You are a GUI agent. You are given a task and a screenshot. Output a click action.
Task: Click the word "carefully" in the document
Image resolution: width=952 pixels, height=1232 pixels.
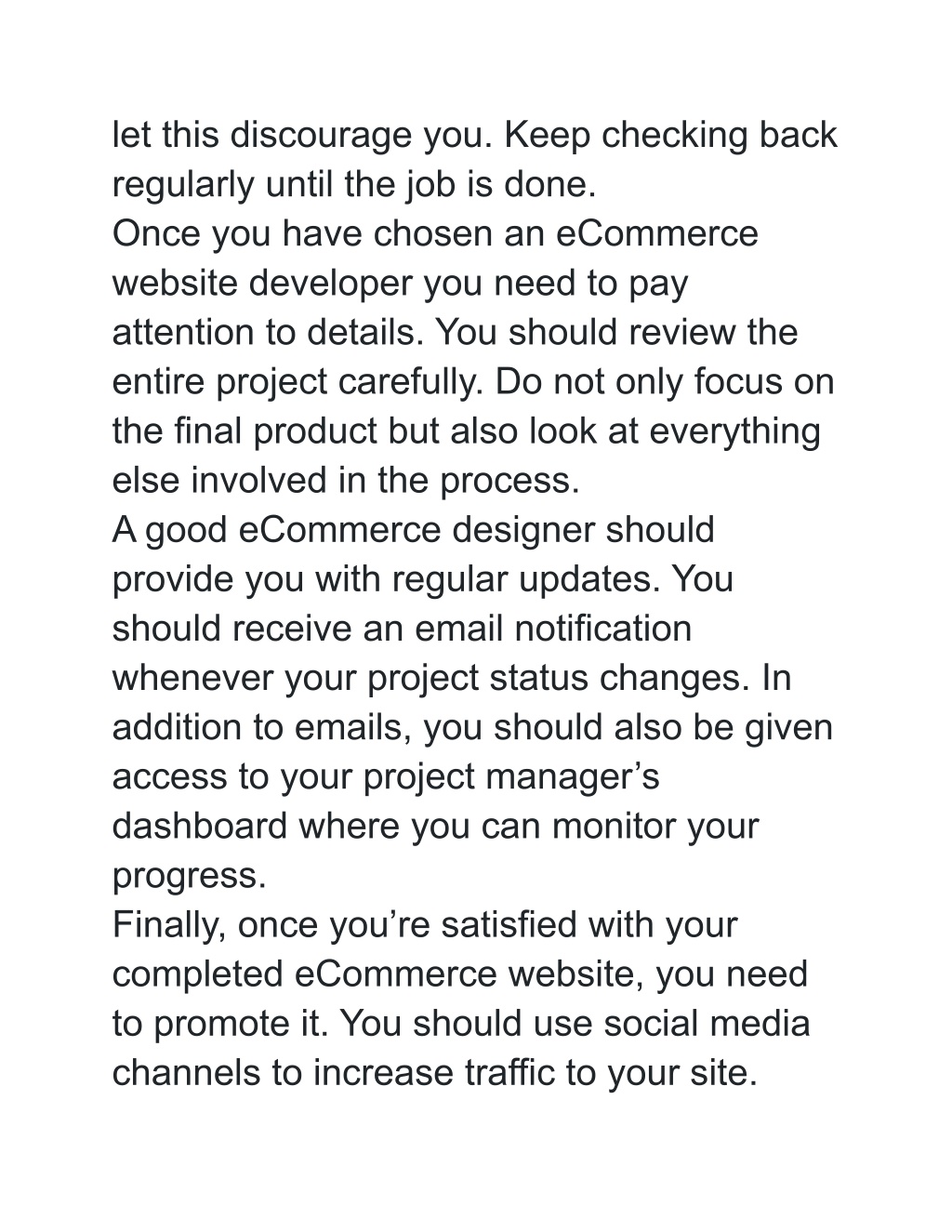coord(412,381)
